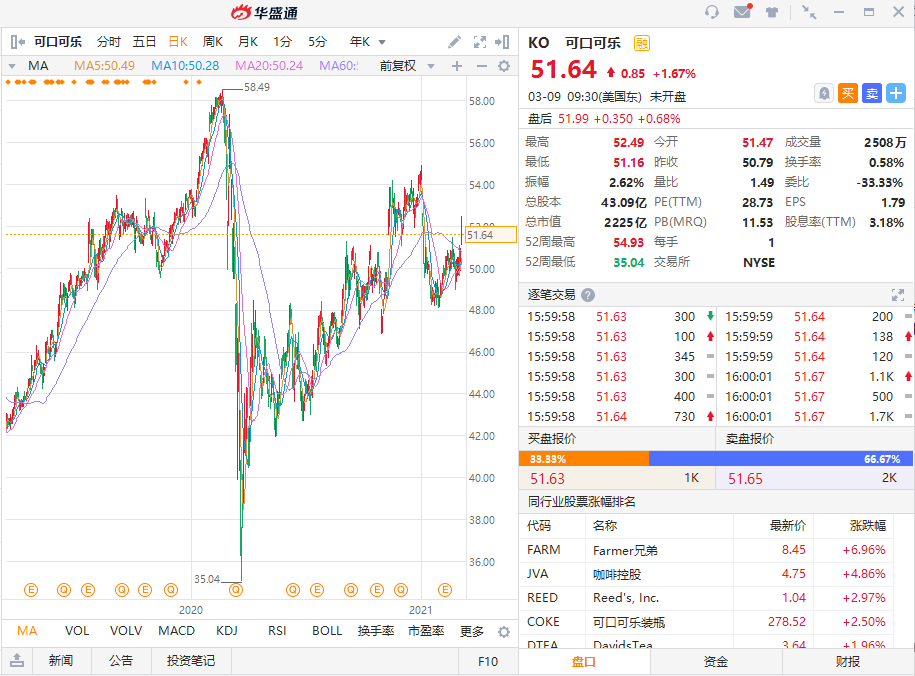Switch to 财报 tab

point(847,662)
